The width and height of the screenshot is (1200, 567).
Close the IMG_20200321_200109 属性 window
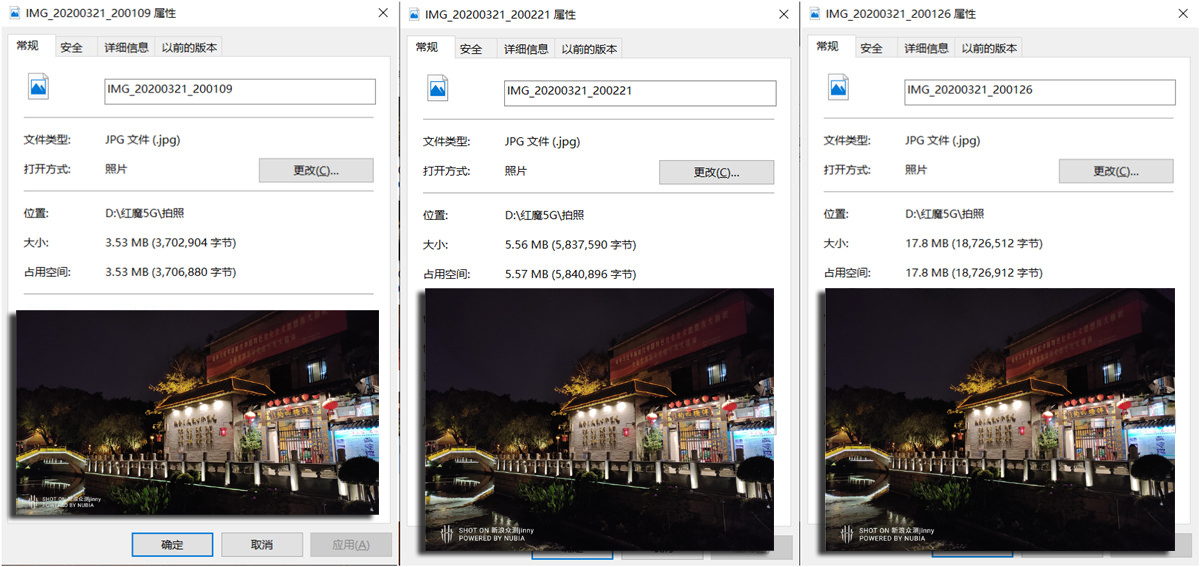coord(383,14)
